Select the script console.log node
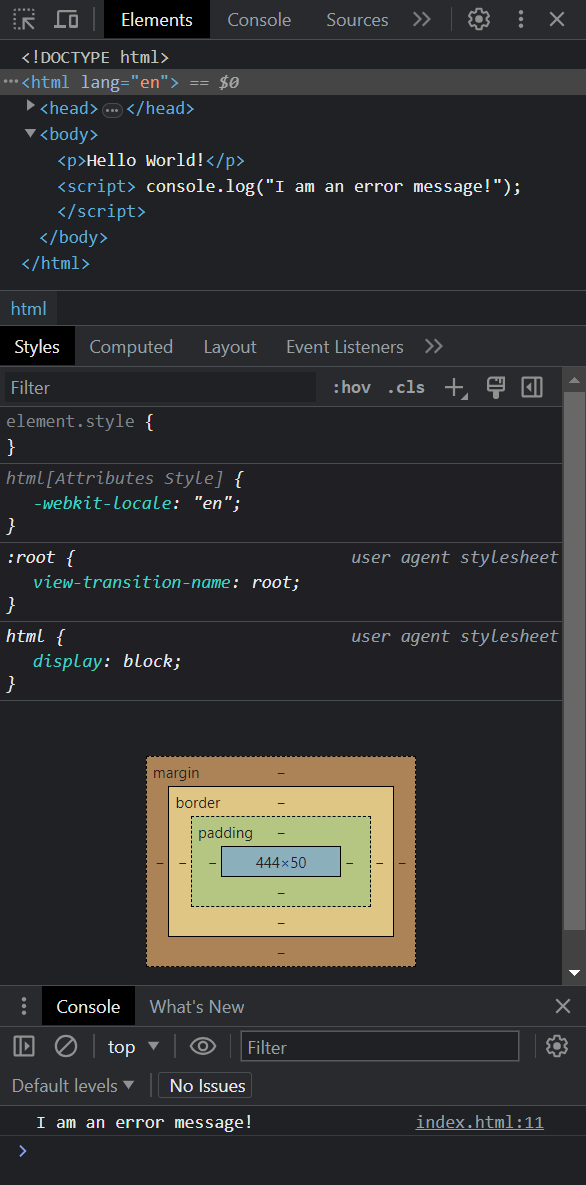The height and width of the screenshot is (1185, 586). click(289, 186)
